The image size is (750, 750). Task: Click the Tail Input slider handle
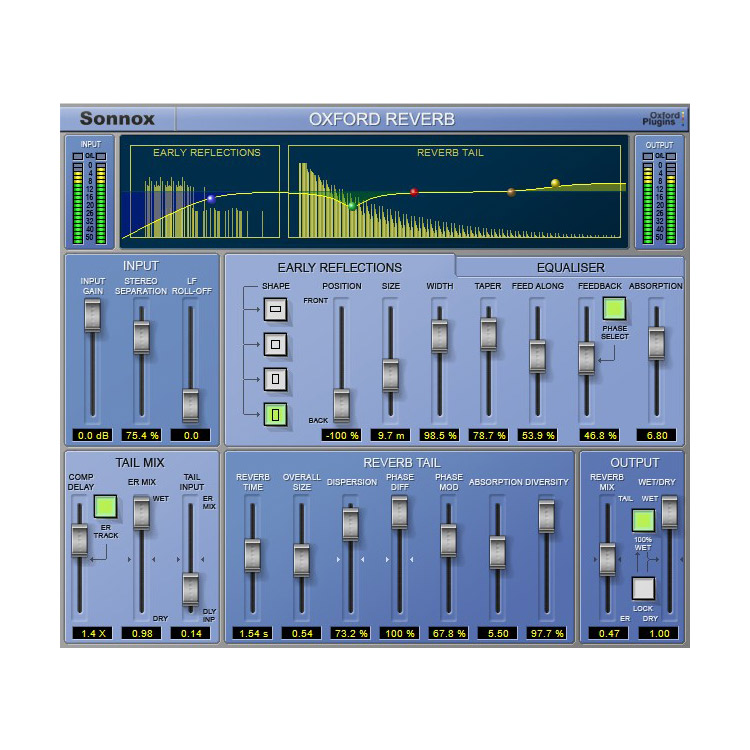tap(190, 589)
